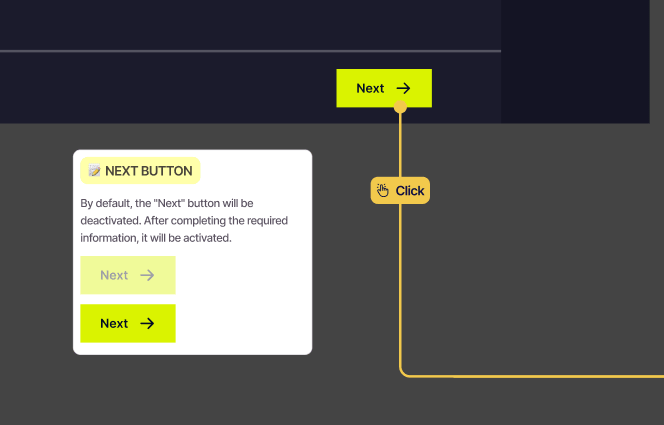Click the yellow "Click" interaction badge
Image resolution: width=664 pixels, height=425 pixels.
pyautogui.click(x=400, y=190)
